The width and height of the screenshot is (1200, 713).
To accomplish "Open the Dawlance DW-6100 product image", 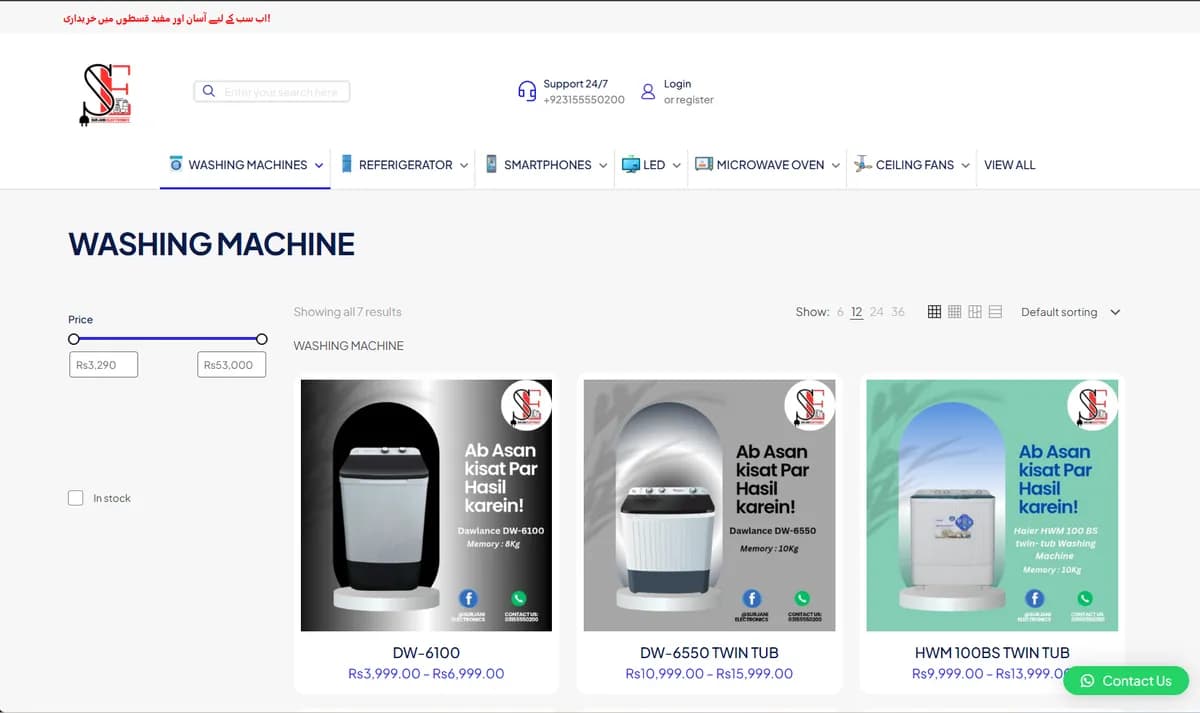I will click(426, 505).
